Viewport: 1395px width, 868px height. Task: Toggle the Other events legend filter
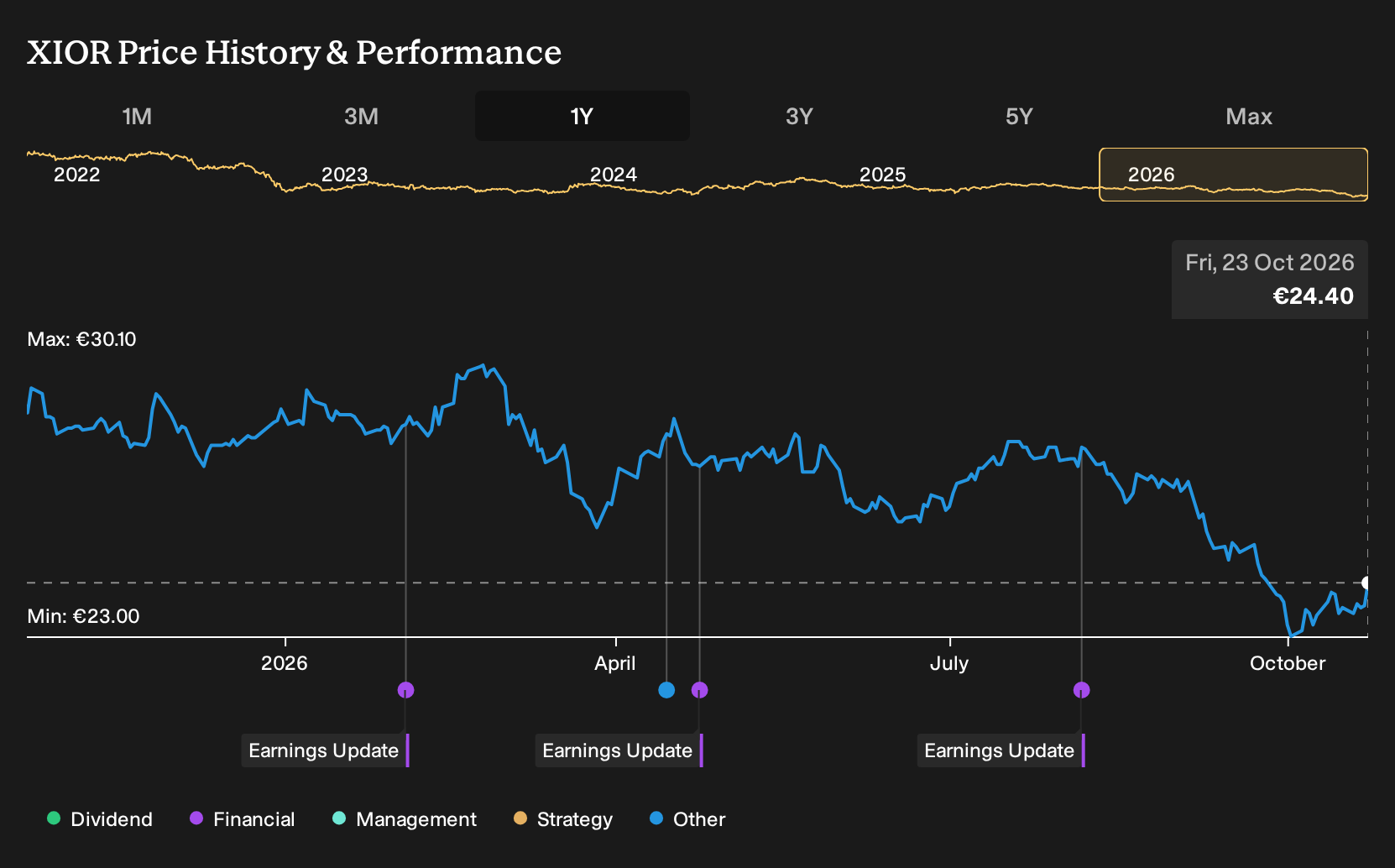click(687, 818)
